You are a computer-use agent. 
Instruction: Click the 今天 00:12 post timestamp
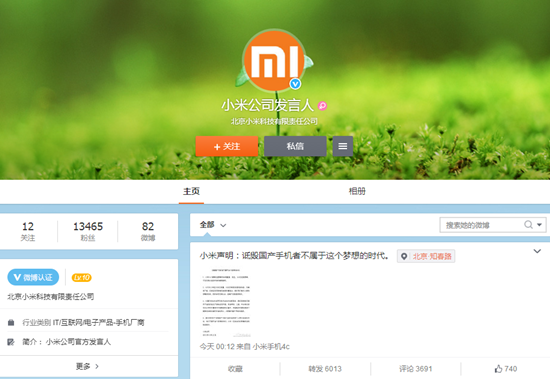[217, 347]
